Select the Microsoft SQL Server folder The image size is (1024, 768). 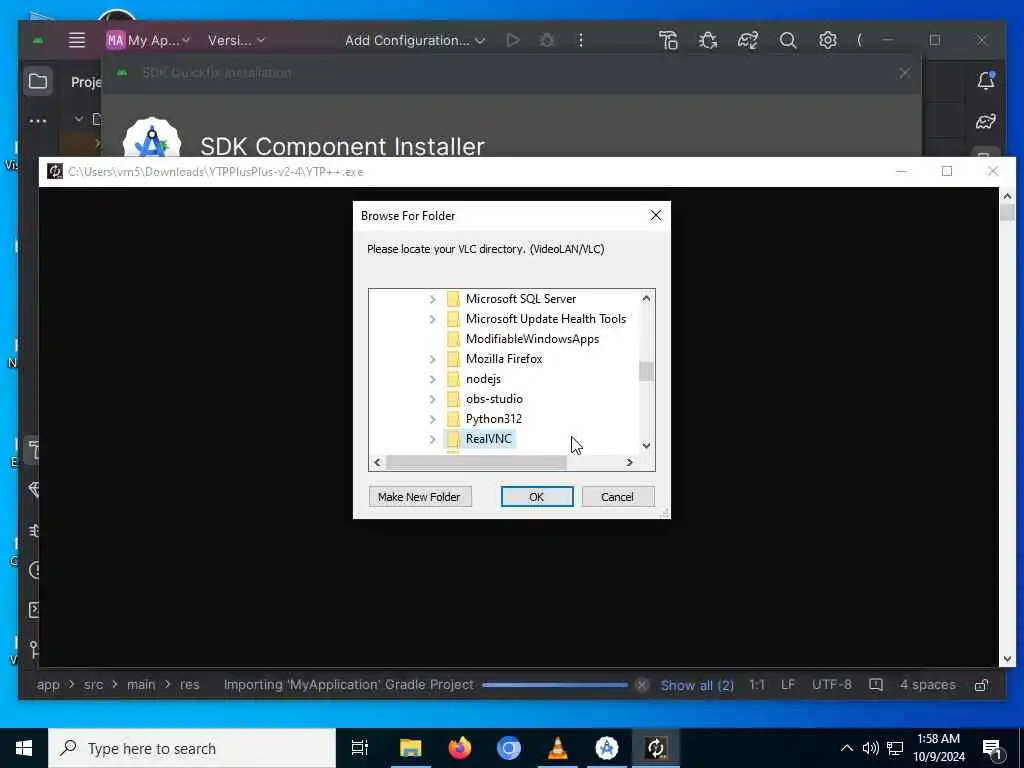point(520,298)
